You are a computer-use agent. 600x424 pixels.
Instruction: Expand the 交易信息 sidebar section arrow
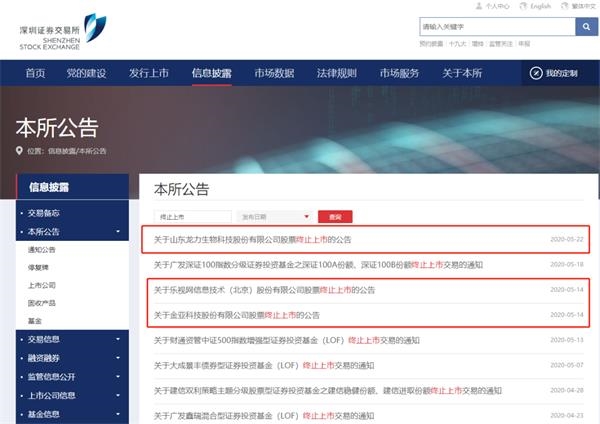coord(118,339)
